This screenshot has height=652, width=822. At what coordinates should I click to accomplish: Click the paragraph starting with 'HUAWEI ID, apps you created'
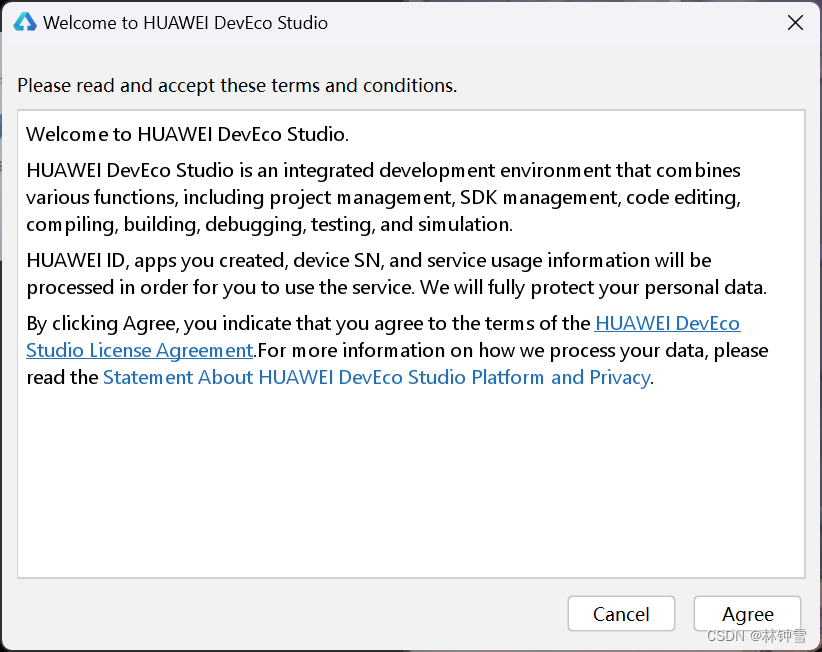(396, 274)
